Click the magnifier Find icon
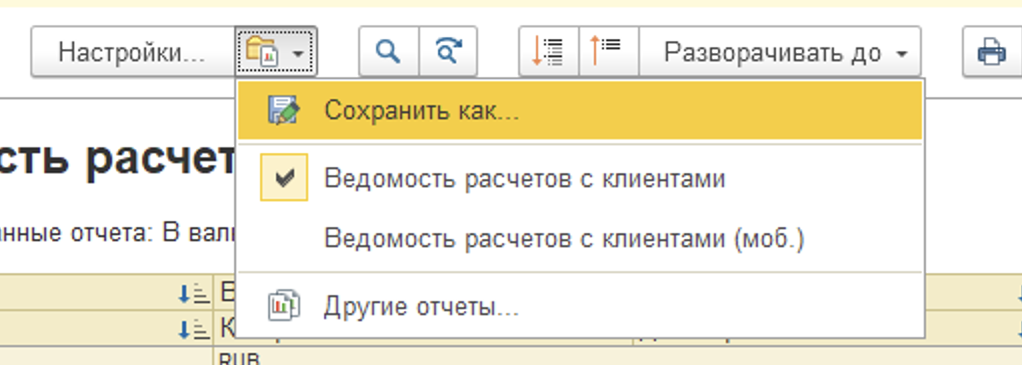 pyautogui.click(x=388, y=51)
